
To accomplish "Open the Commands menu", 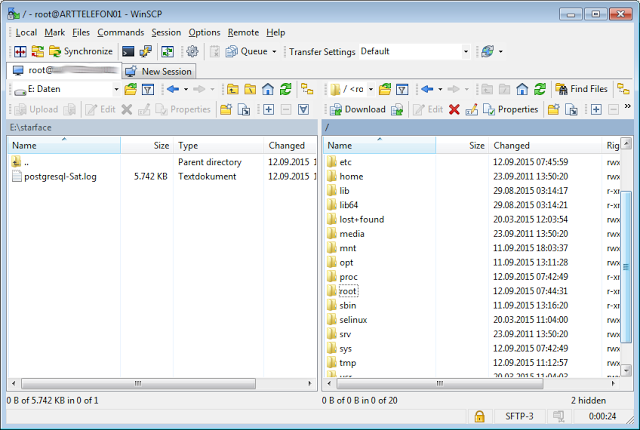I will [x=120, y=32].
